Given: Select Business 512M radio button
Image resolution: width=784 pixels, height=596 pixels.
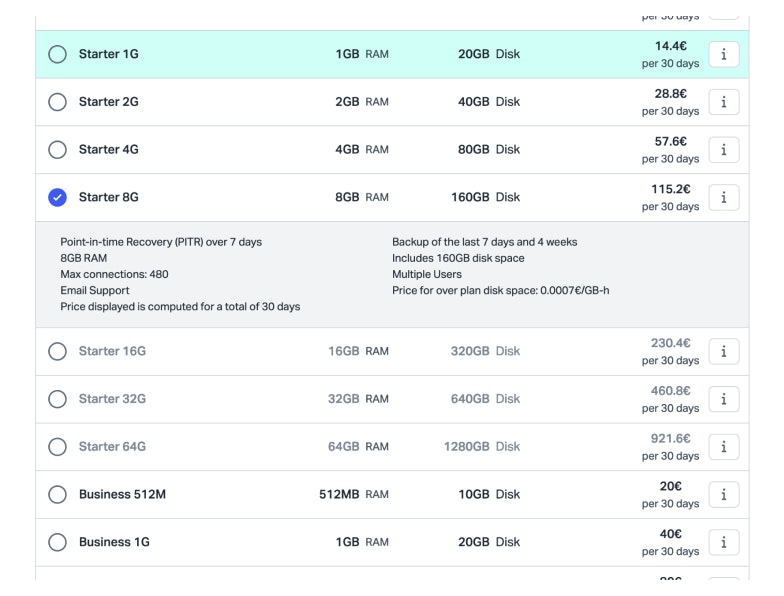Looking at the screenshot, I should point(58,494).
